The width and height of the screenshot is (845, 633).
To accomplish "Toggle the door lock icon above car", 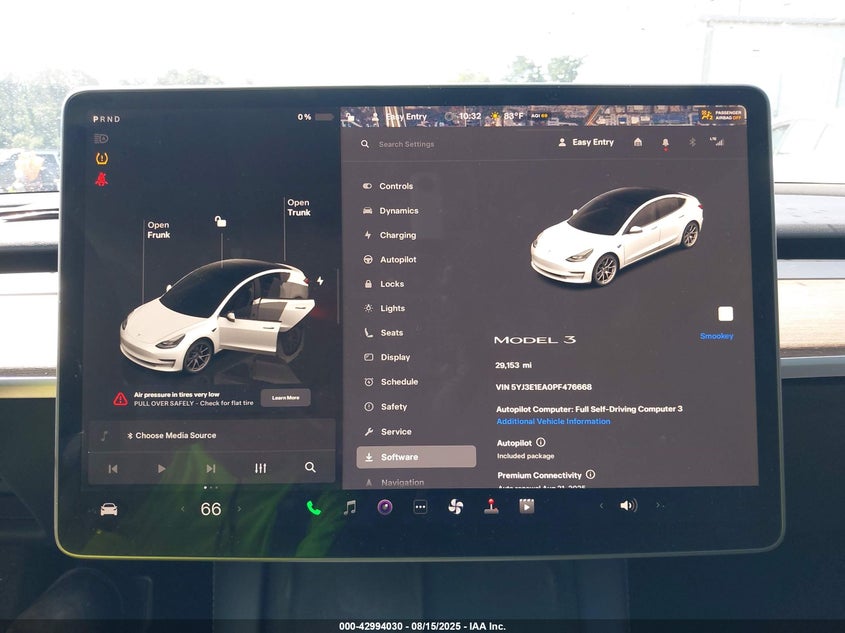I will (x=221, y=222).
